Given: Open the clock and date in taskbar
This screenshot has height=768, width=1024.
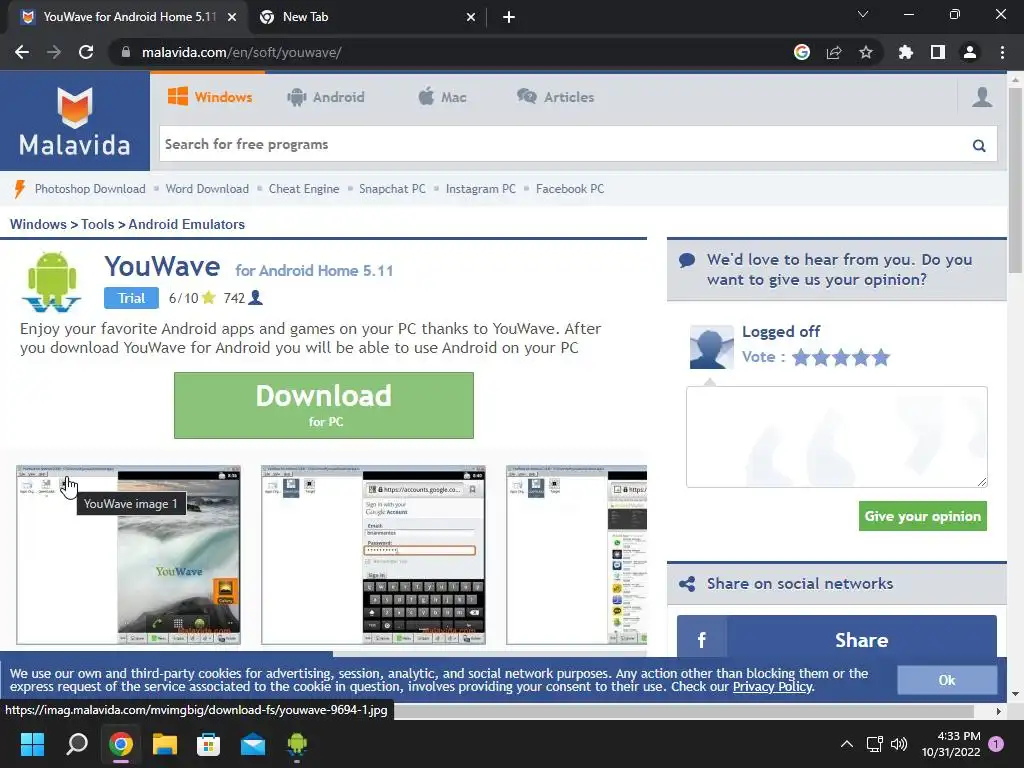Looking at the screenshot, I should [951, 744].
